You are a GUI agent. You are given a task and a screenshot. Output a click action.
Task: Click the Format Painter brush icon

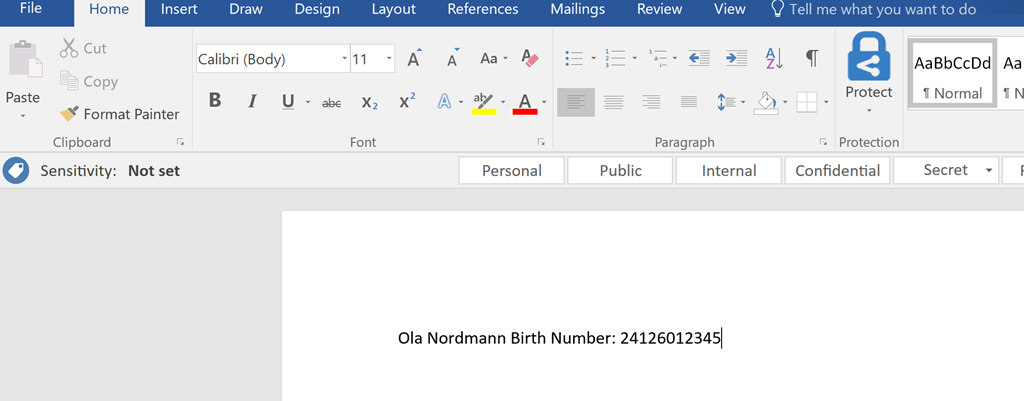tap(69, 114)
